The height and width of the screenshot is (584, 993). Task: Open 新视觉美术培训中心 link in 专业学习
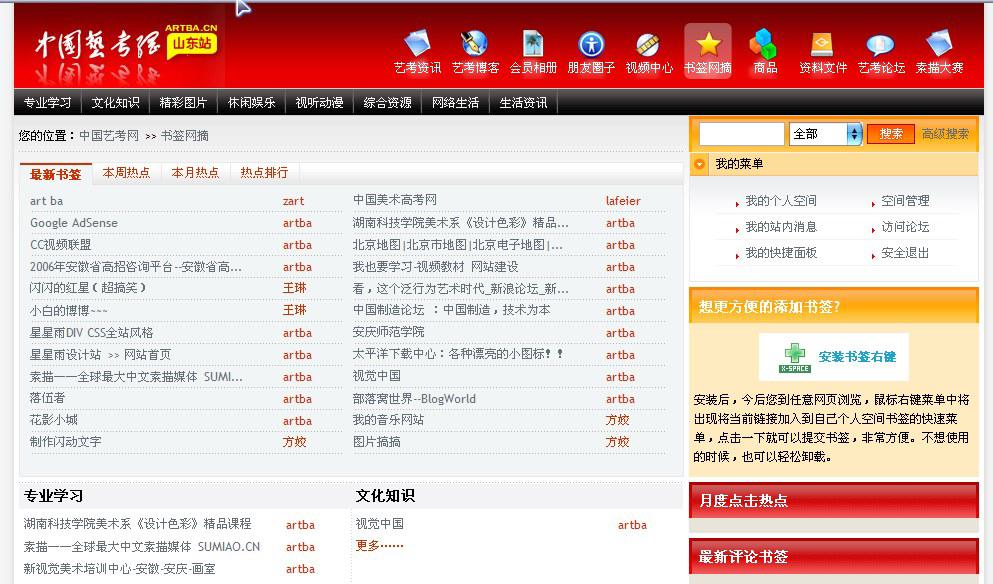tap(119, 569)
